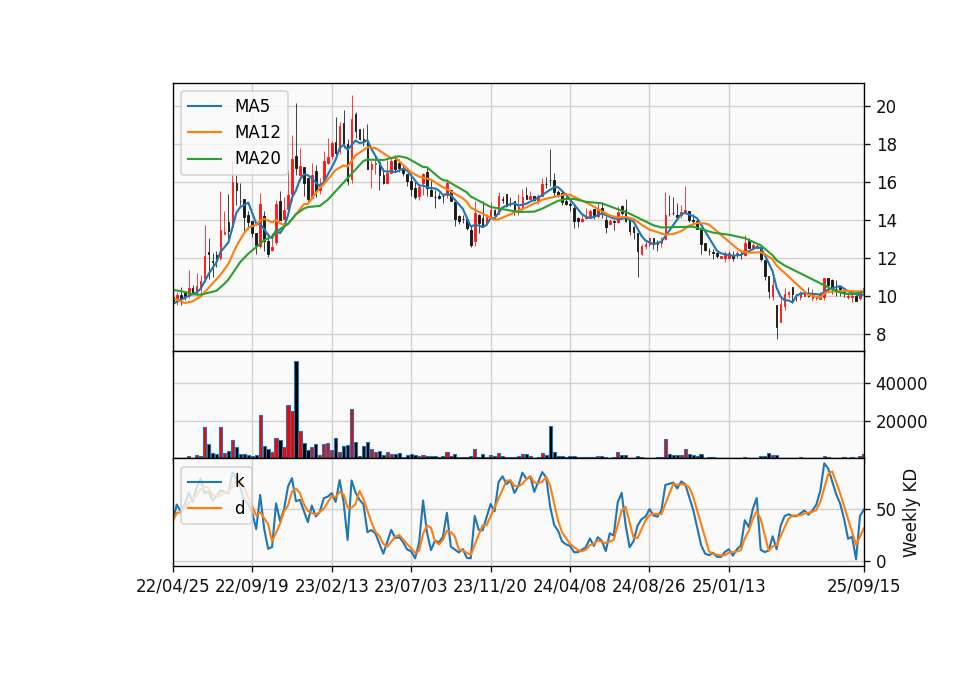Click the price axis value 14
This screenshot has width=960, height=690.
coord(886,221)
